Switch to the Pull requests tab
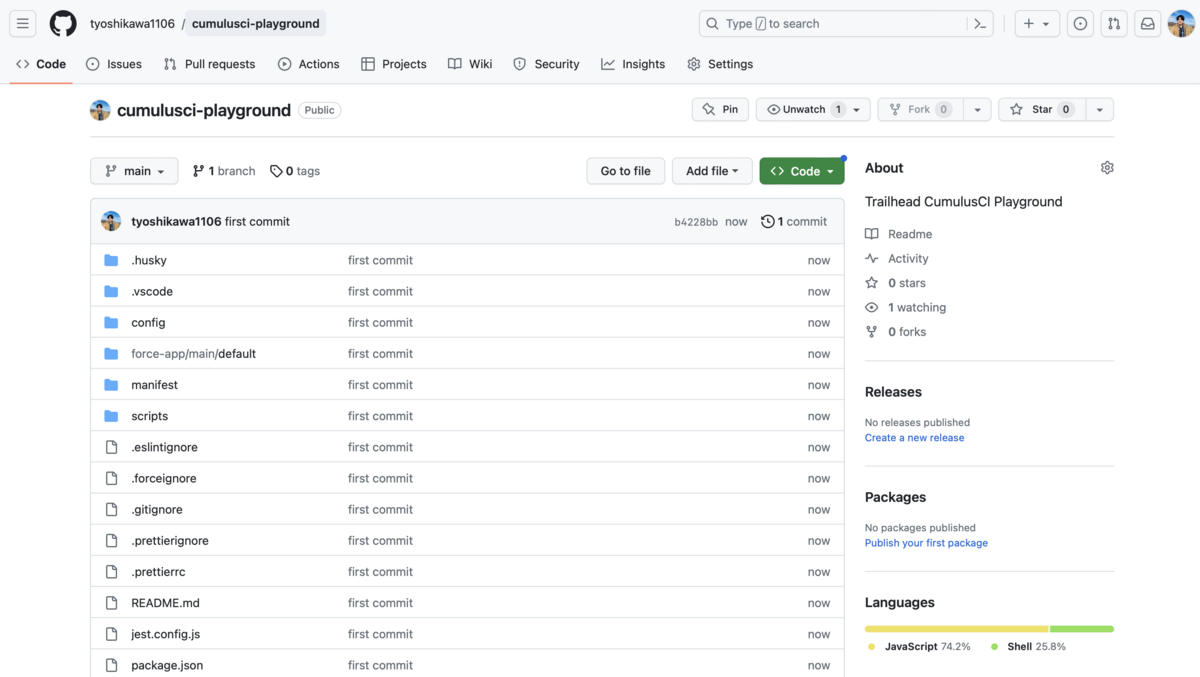The image size is (1200, 677). point(210,64)
